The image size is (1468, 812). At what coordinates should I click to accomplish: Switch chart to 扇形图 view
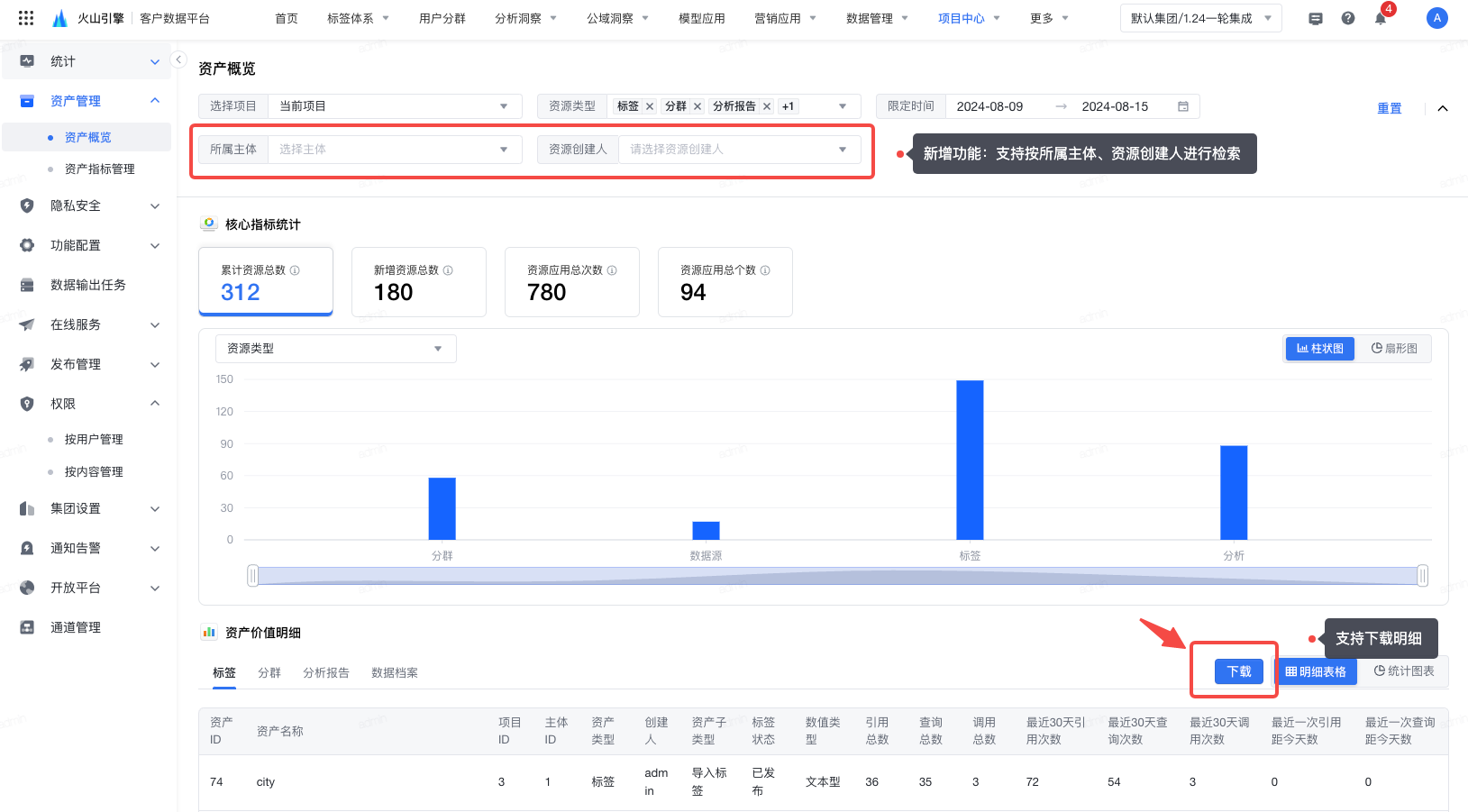[1393, 349]
